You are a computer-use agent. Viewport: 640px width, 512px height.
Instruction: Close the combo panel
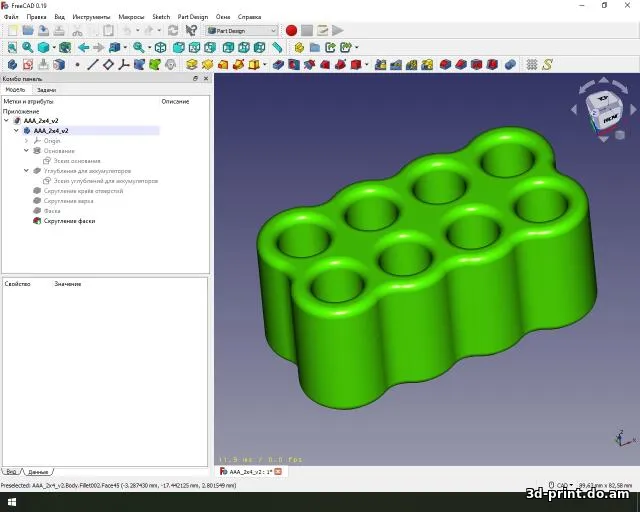tap(206, 78)
